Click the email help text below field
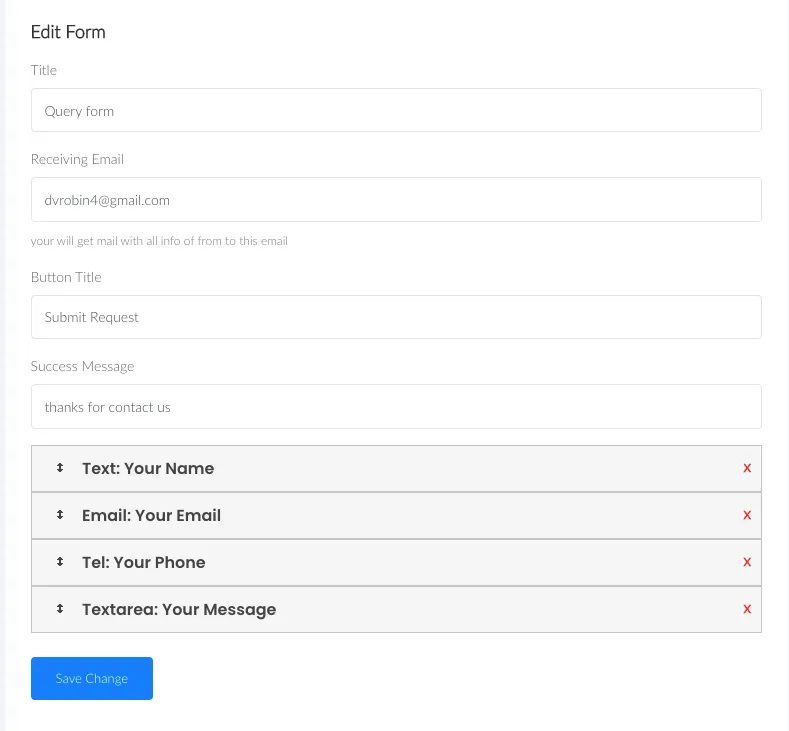Viewport: 789px width, 731px height. (159, 241)
